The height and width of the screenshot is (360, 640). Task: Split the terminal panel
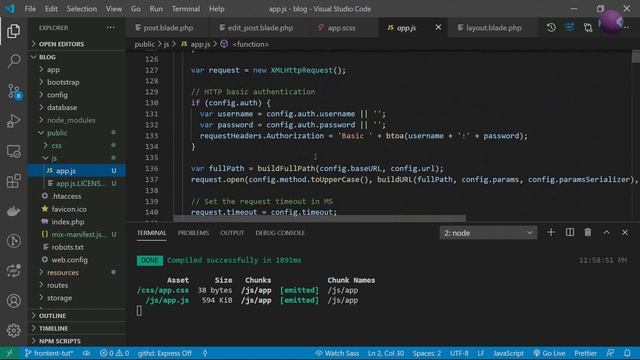(x=570, y=233)
